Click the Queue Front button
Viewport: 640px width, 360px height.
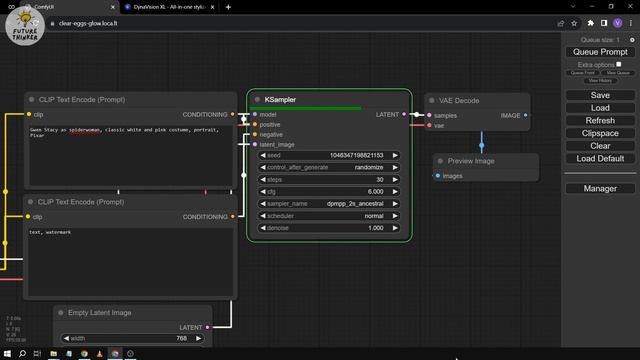(x=582, y=73)
